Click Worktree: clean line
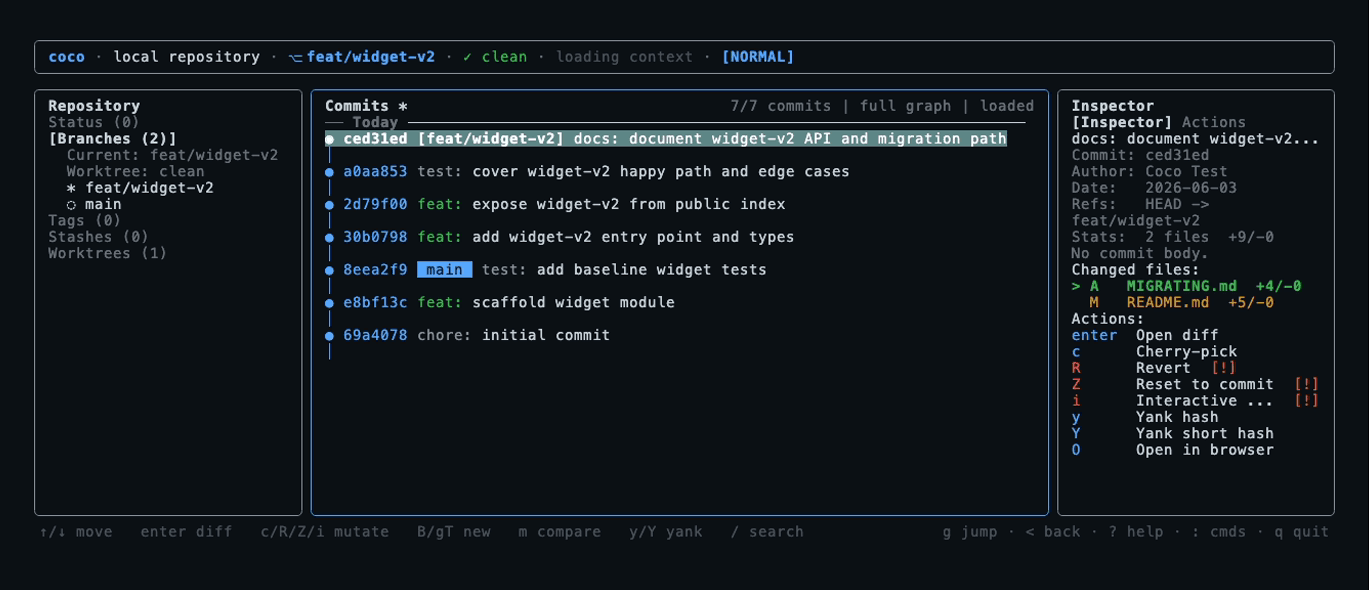Viewport: 1369px width, 590px height. [136, 172]
